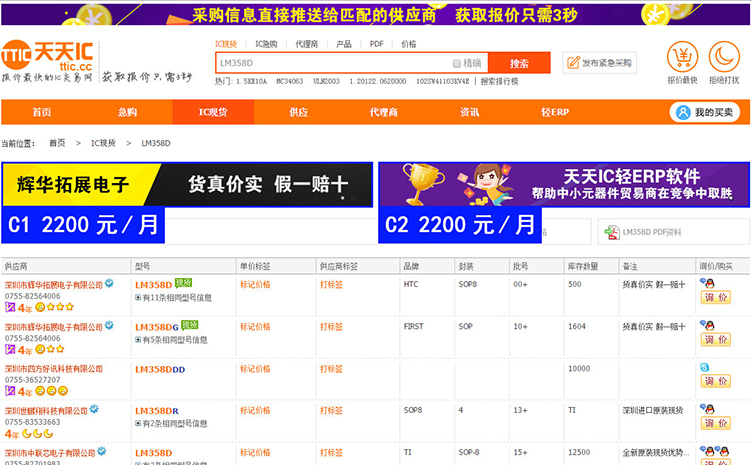This screenshot has height=465, width=752.
Task: Open 首页 in the orange navigation bar
Action: pyautogui.click(x=42, y=112)
